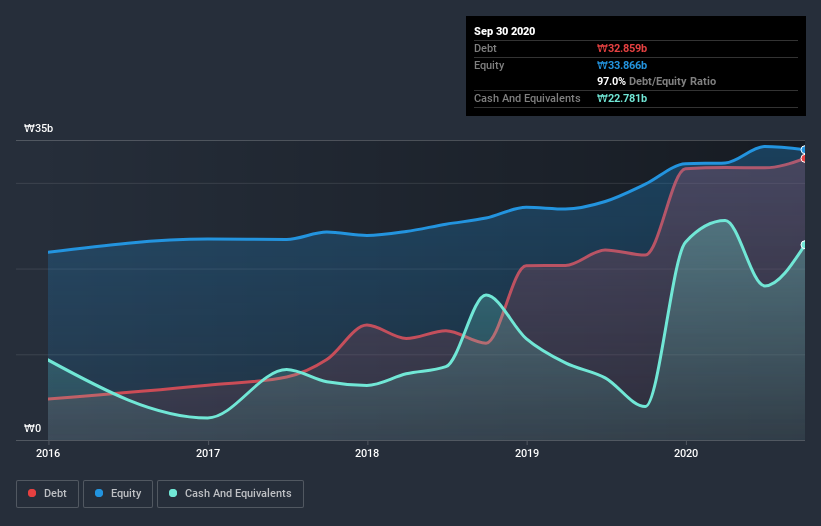Click the 2018 x-axis label

tap(367, 453)
